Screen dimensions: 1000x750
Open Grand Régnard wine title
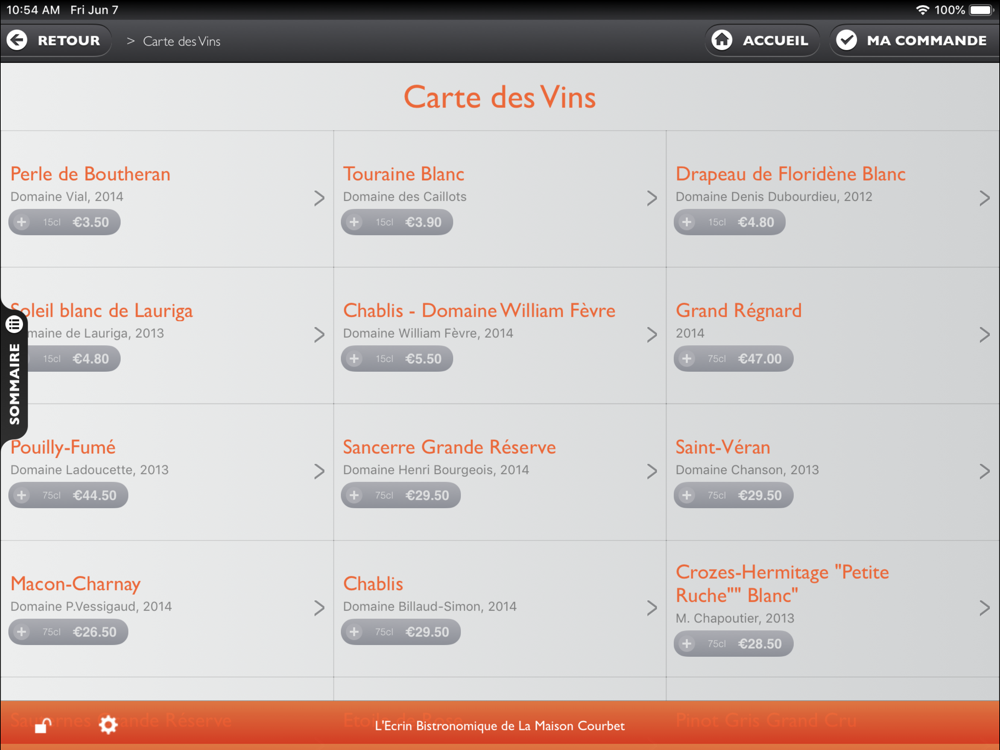coord(739,311)
